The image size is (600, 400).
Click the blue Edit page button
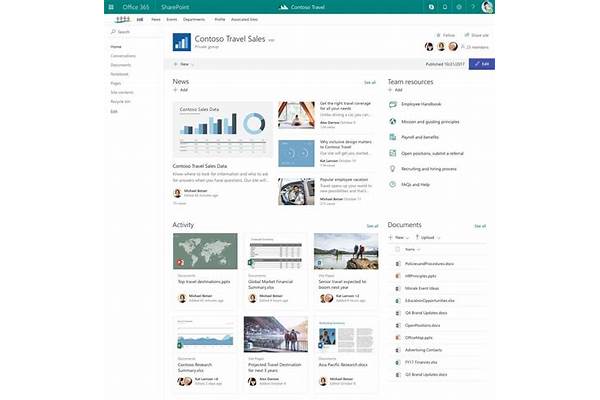pos(482,64)
